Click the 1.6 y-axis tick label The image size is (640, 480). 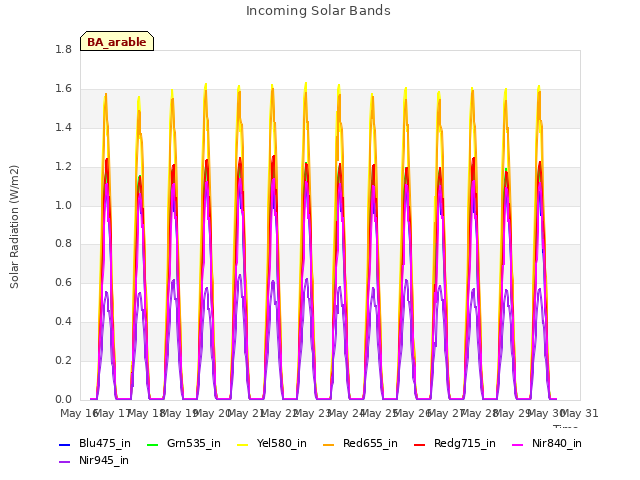click(63, 89)
